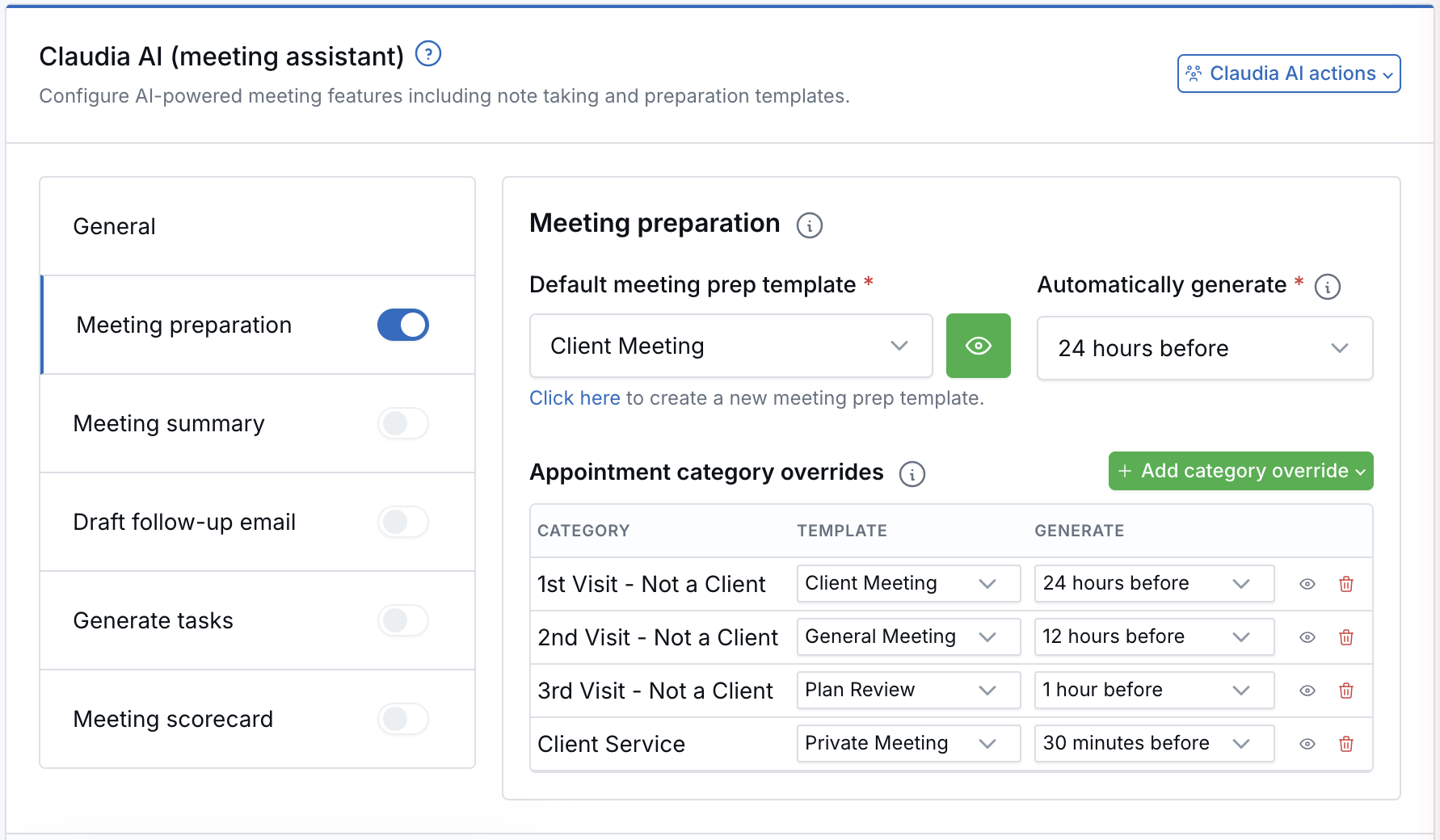1440x840 pixels.
Task: Click TEMPLATE column header
Action: [x=842, y=531]
